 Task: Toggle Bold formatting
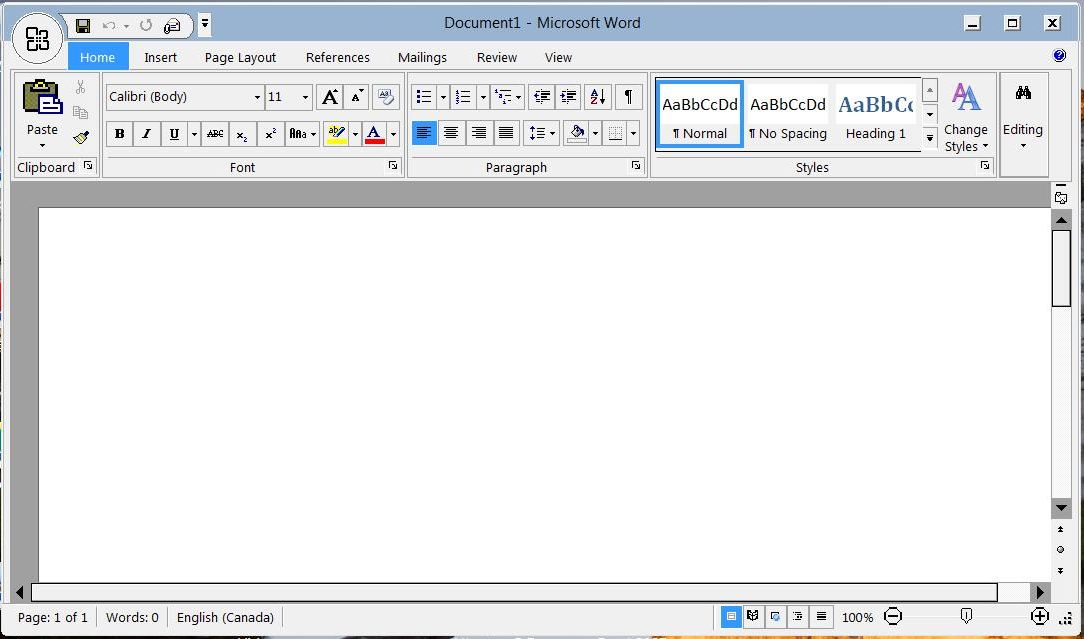pos(120,133)
